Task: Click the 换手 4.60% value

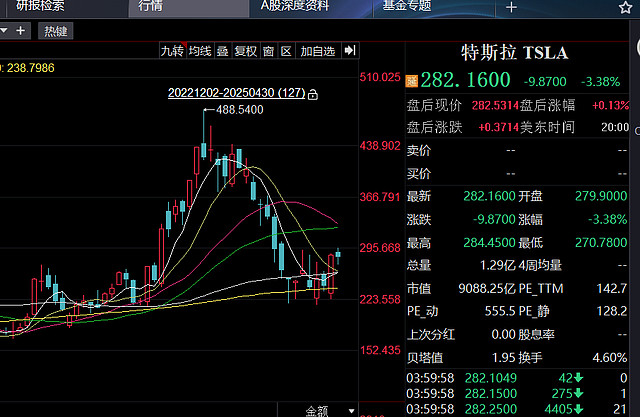Action: [x=610, y=358]
